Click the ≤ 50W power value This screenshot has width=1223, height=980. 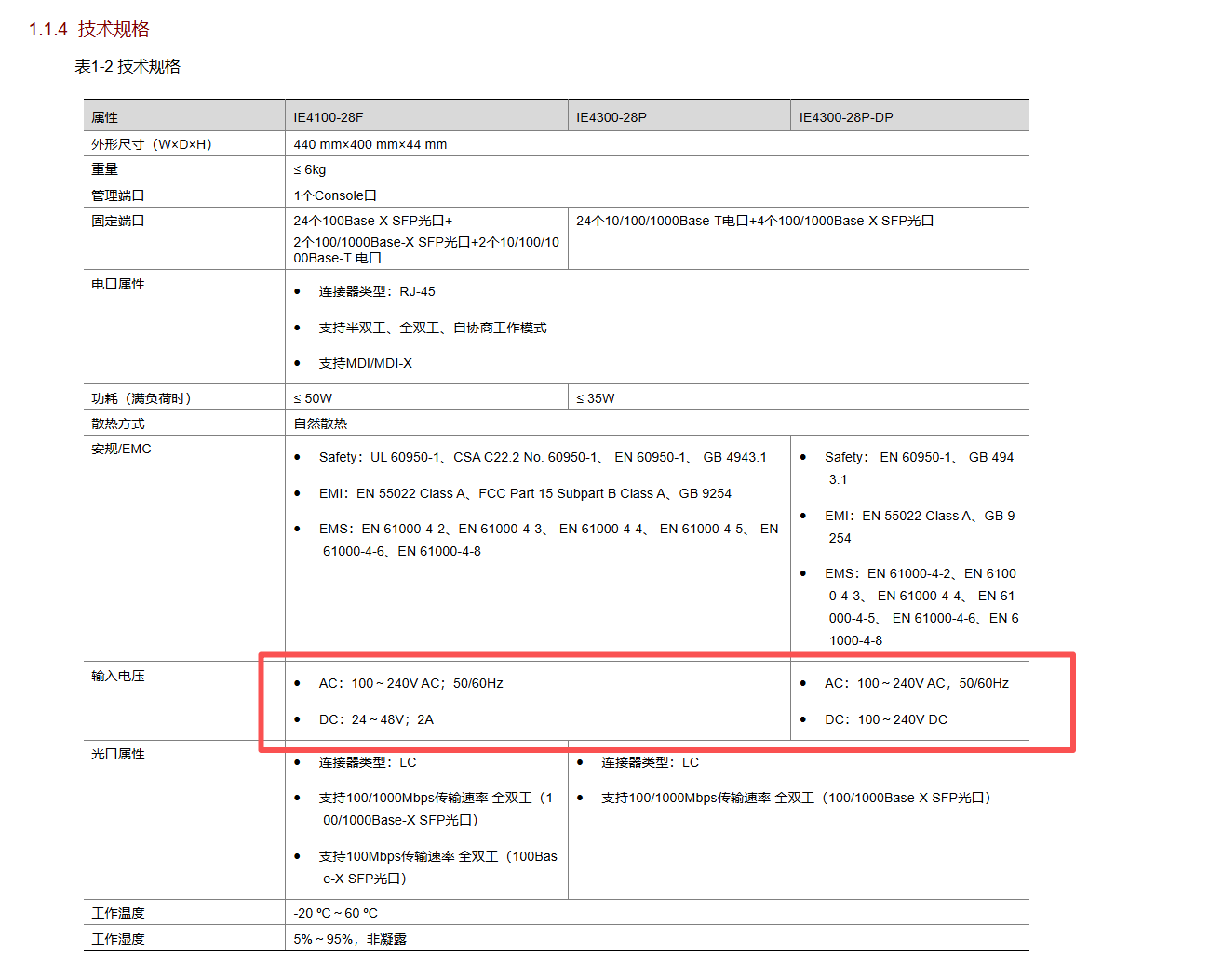[x=313, y=398]
